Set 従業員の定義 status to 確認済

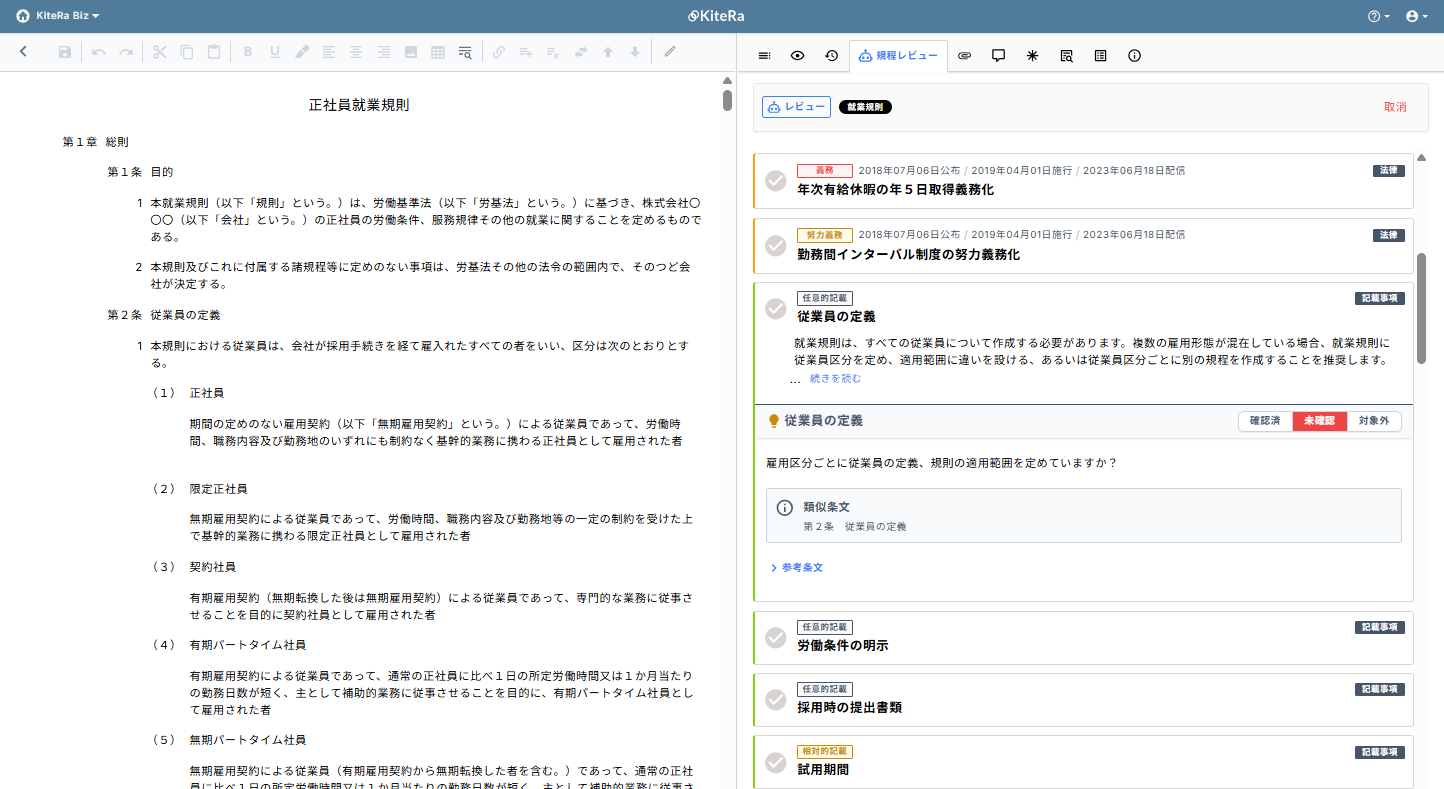click(1265, 420)
